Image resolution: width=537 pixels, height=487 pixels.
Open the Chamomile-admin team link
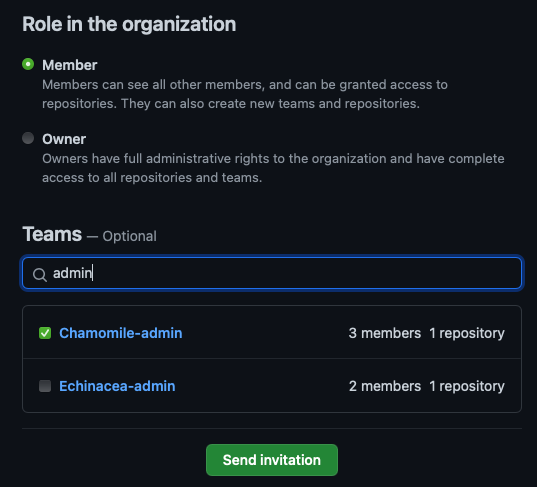(x=121, y=333)
